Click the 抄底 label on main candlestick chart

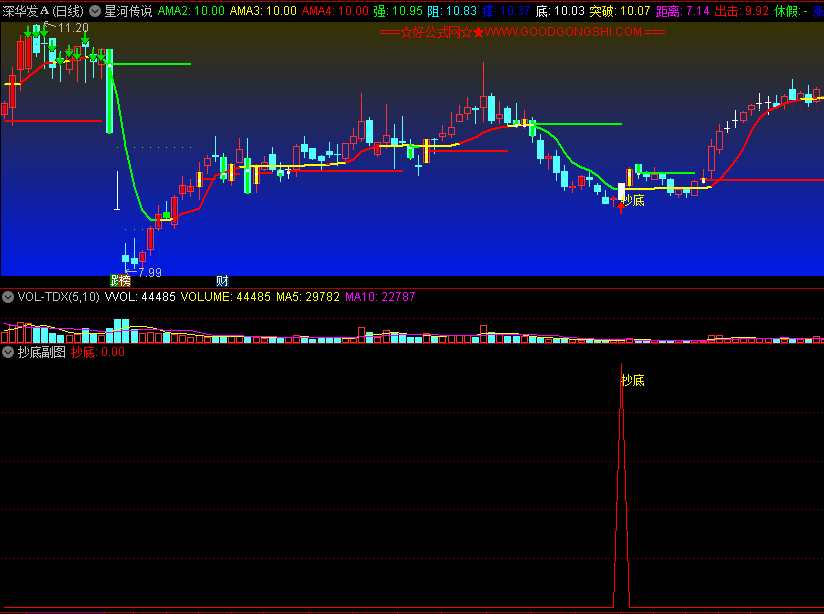tap(633, 200)
